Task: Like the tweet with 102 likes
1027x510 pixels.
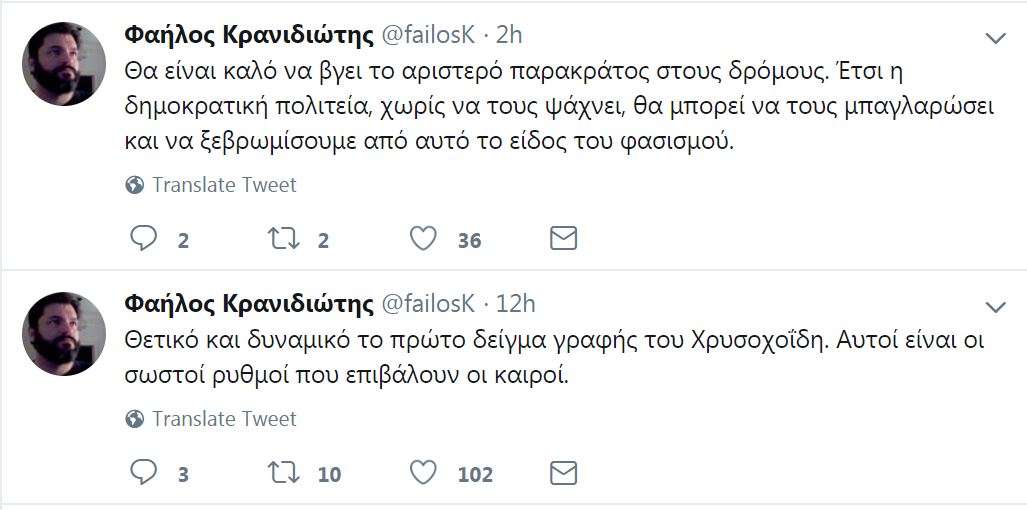Action: tap(425, 473)
